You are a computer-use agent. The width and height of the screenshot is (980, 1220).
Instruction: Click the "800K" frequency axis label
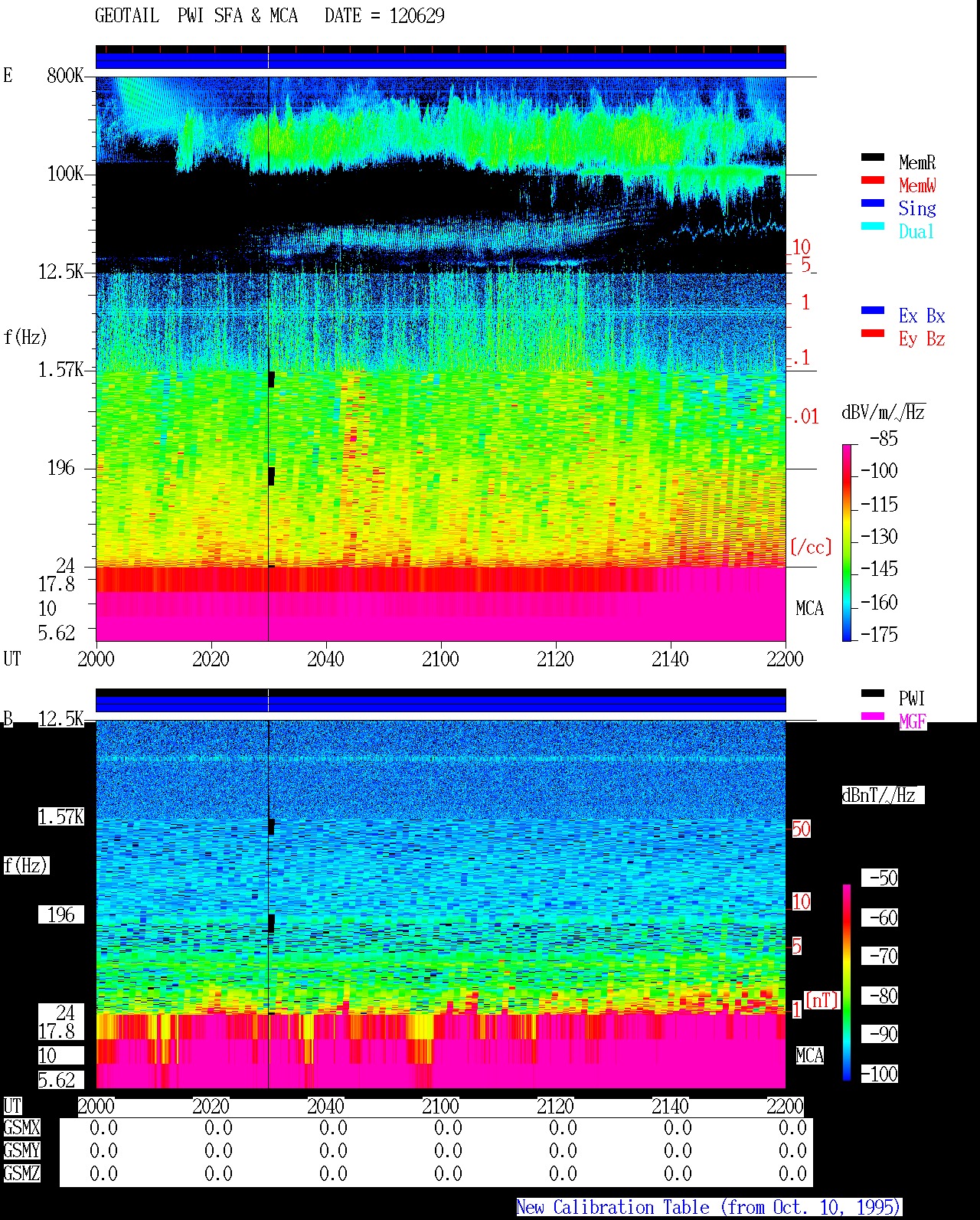point(65,76)
